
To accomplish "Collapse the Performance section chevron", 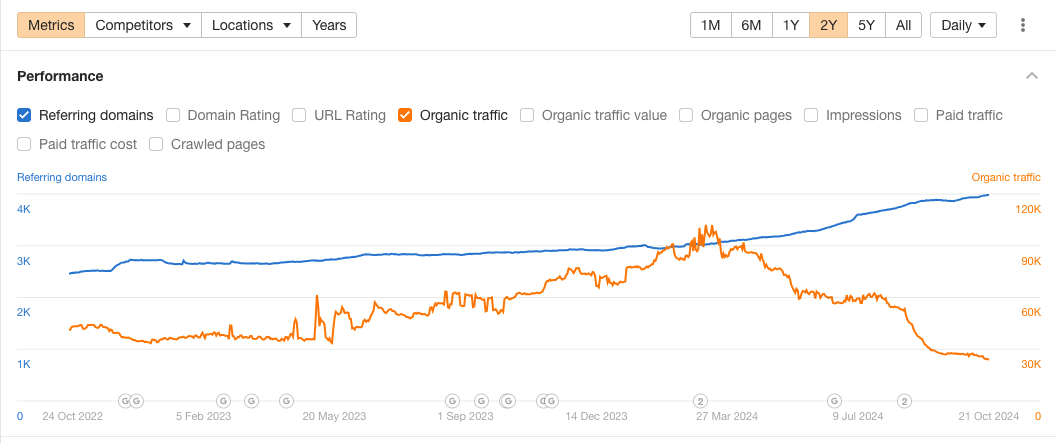I will click(x=1032, y=76).
